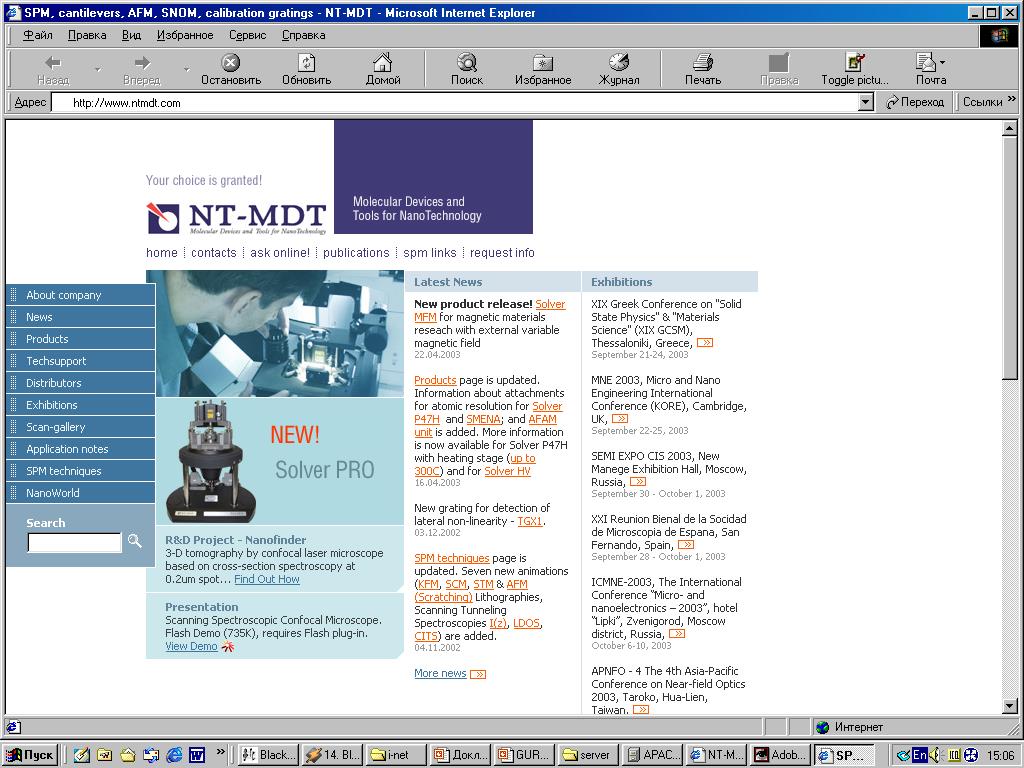Click the Forward (Вперед) arrow icon
The image size is (1024, 768).
click(142, 63)
